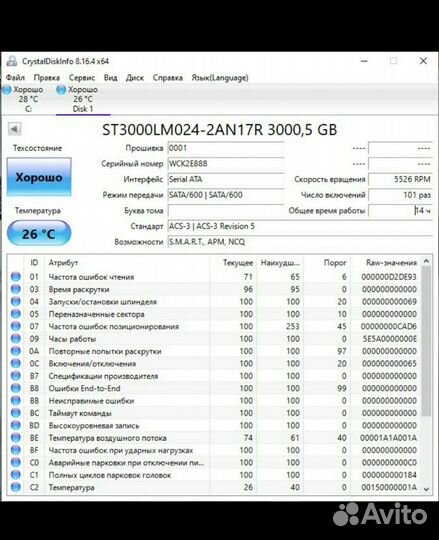Click the Стандарт field ACS-3
439x540 pixels.
coord(300,226)
